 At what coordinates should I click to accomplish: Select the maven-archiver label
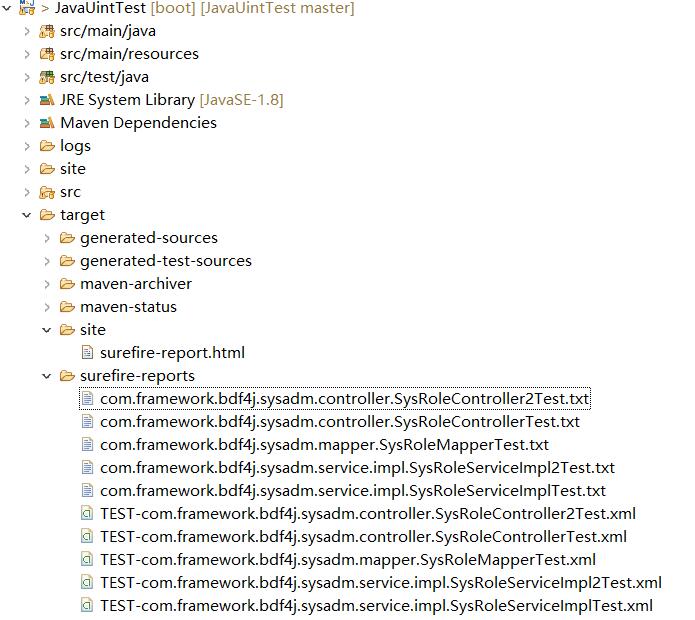click(136, 284)
